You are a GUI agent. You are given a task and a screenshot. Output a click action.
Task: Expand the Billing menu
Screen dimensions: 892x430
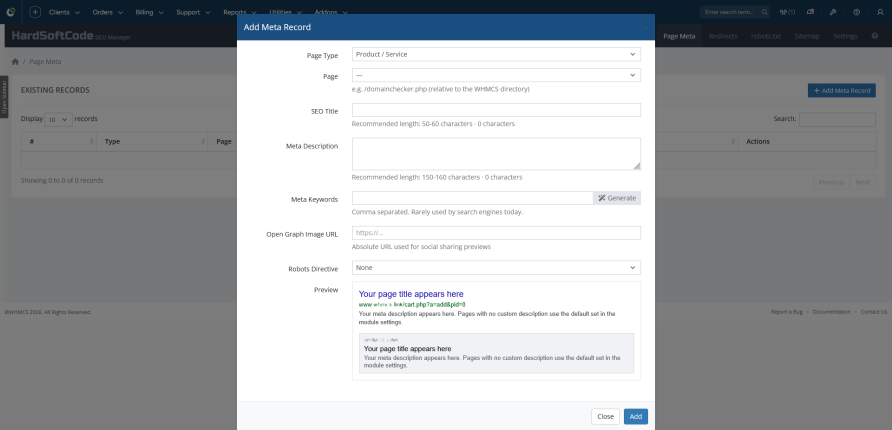[150, 12]
